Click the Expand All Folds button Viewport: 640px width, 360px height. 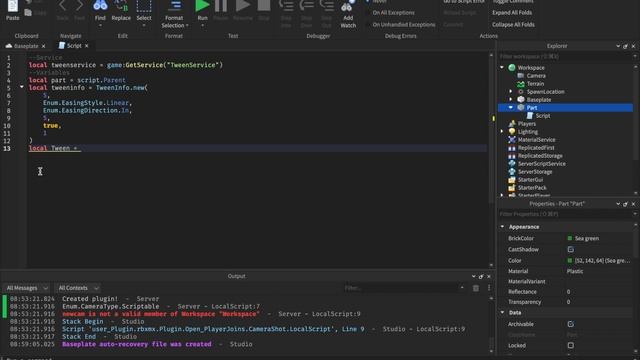pyautogui.click(x=512, y=13)
